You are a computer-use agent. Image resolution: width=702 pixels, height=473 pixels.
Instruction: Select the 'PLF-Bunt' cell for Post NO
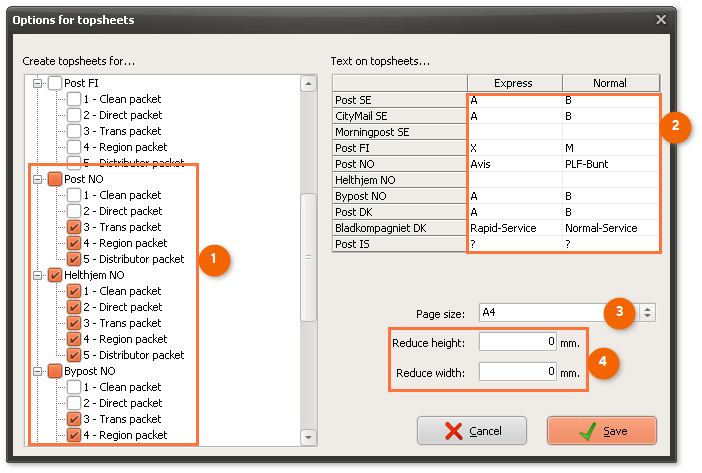(611, 164)
